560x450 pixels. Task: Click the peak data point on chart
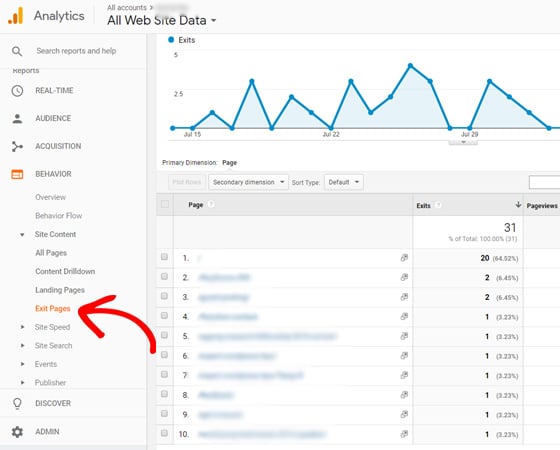click(x=410, y=66)
